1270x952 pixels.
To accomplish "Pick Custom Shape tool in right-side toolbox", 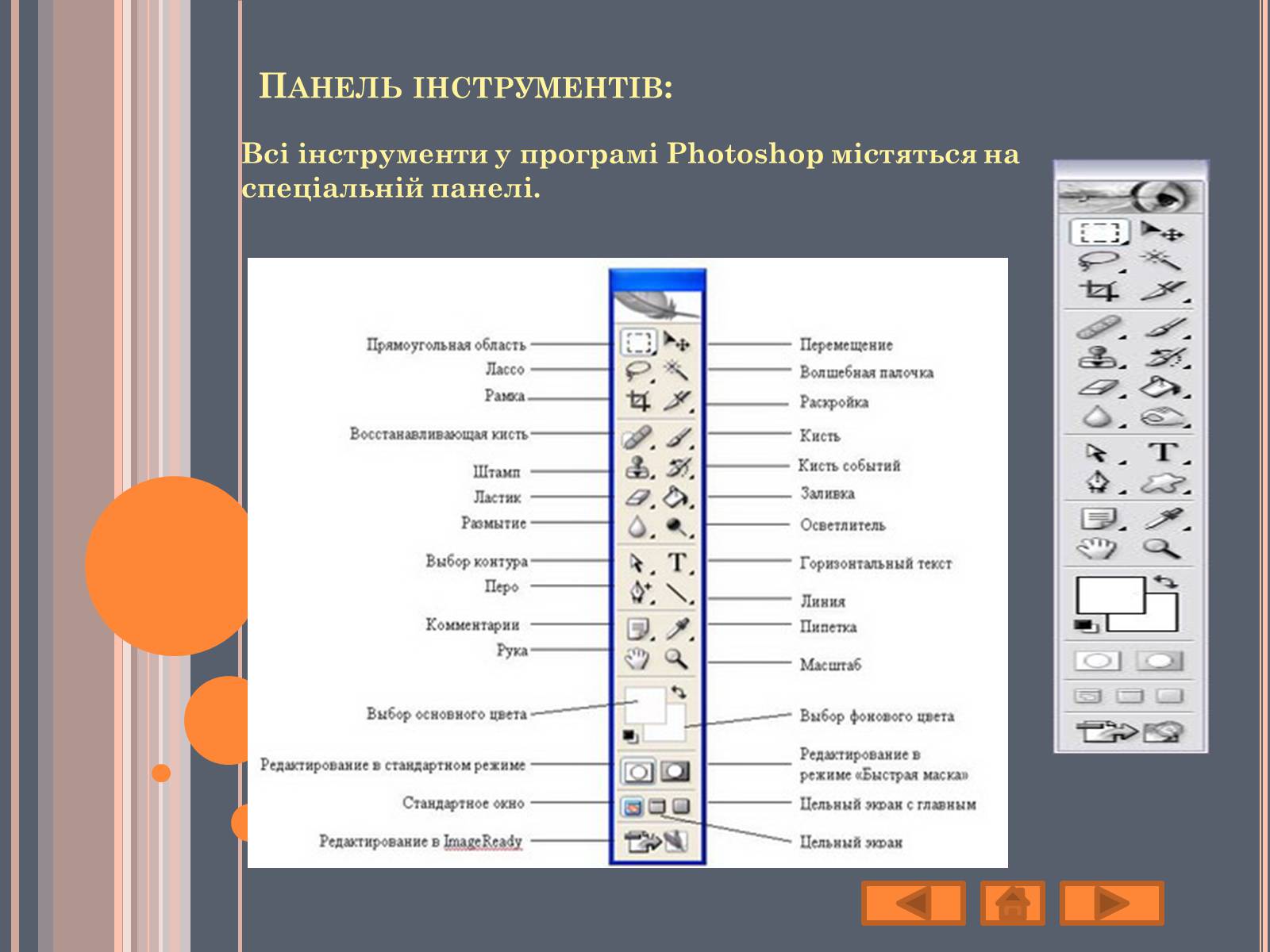I will tap(1164, 482).
